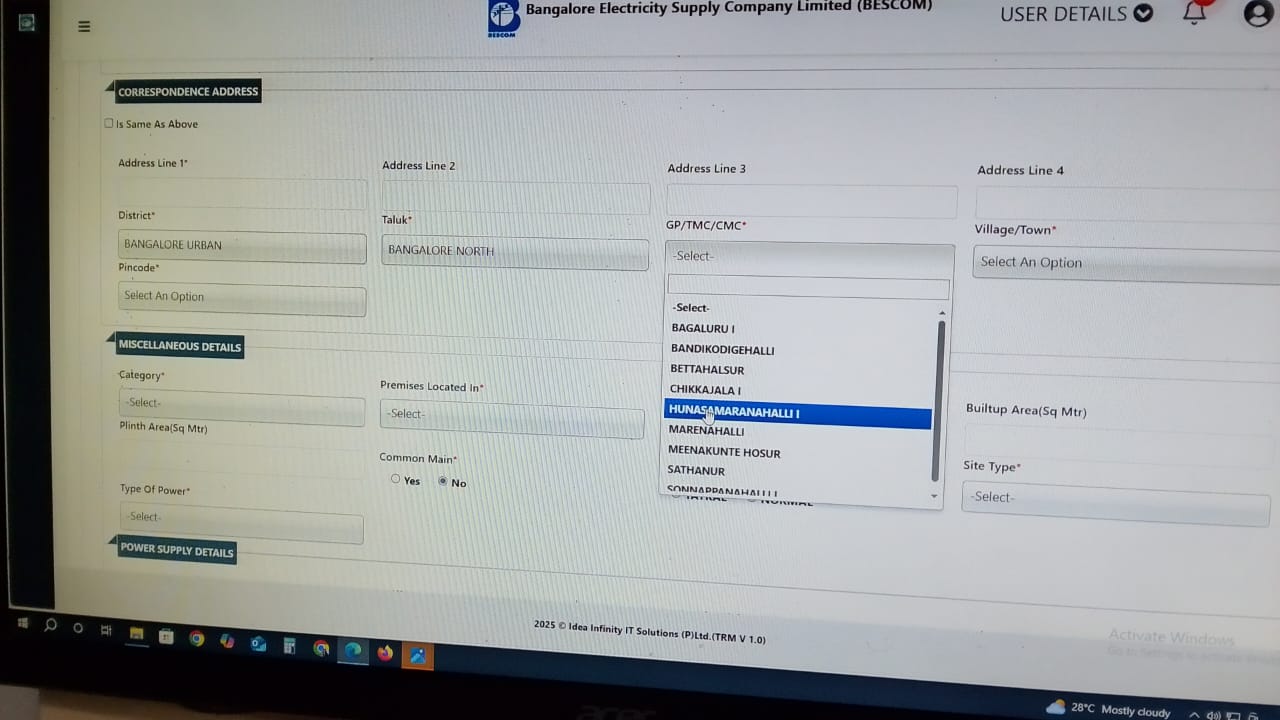Open the volume control in tray
This screenshot has width=1280, height=720.
coord(1214,716)
